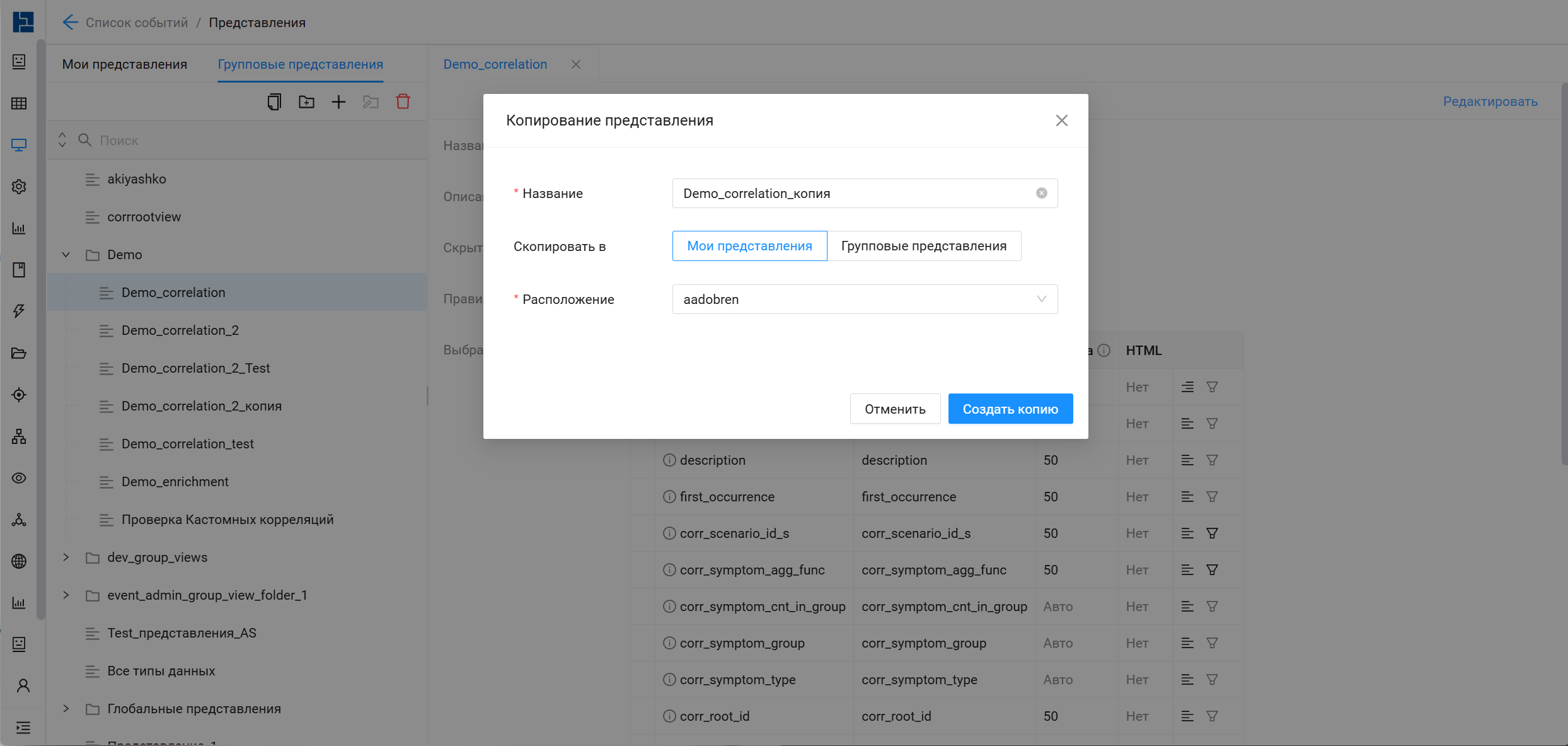Open the Расположение dropdown aadobren
The width and height of the screenshot is (1568, 746).
[865, 300]
